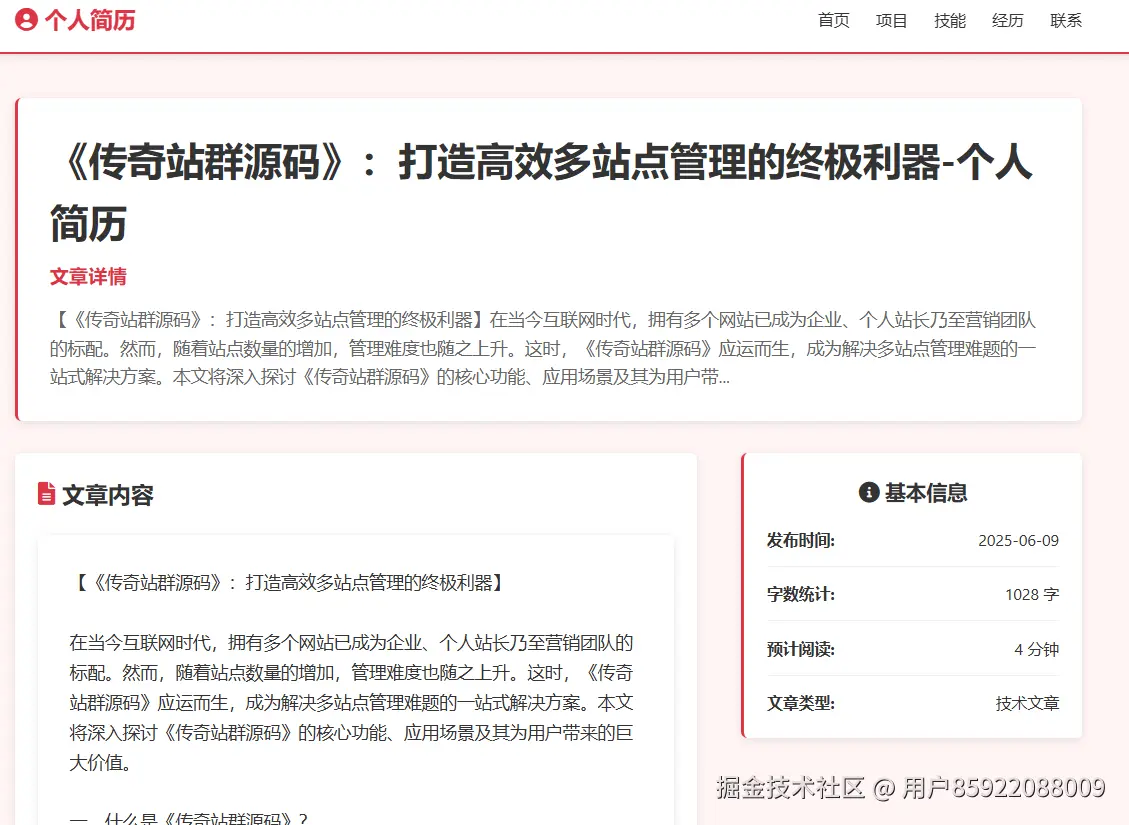Click the 文章内容 section heading

(107, 495)
